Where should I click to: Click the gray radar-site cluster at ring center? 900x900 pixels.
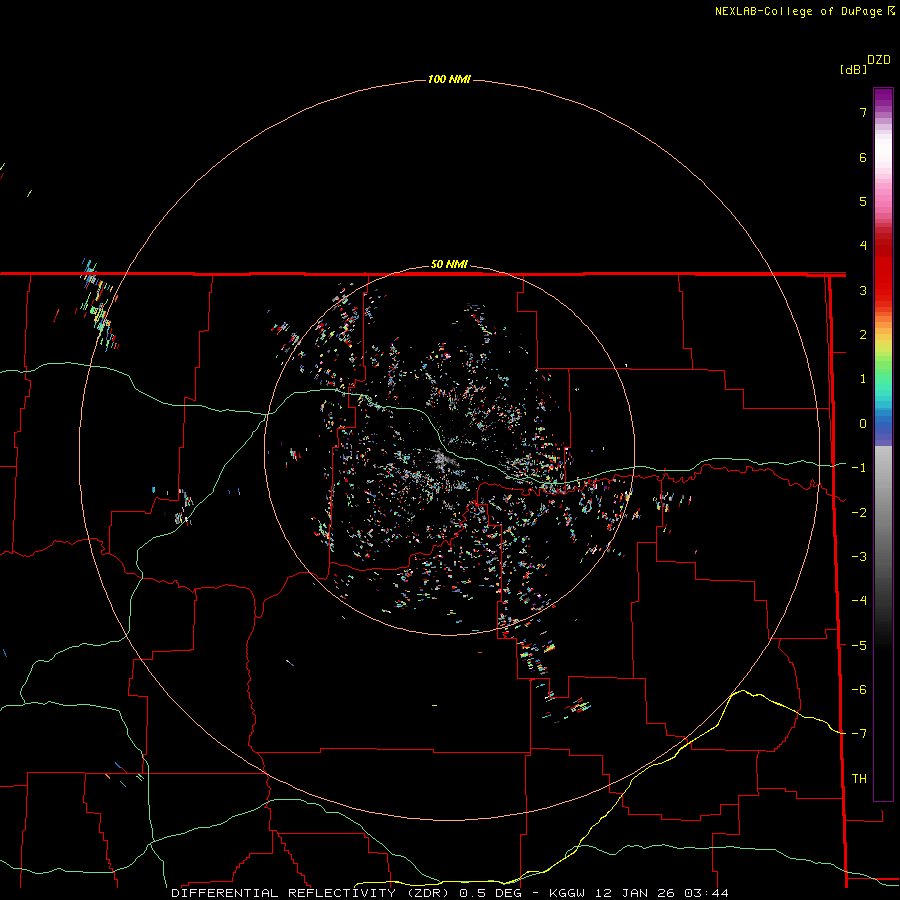point(442,458)
